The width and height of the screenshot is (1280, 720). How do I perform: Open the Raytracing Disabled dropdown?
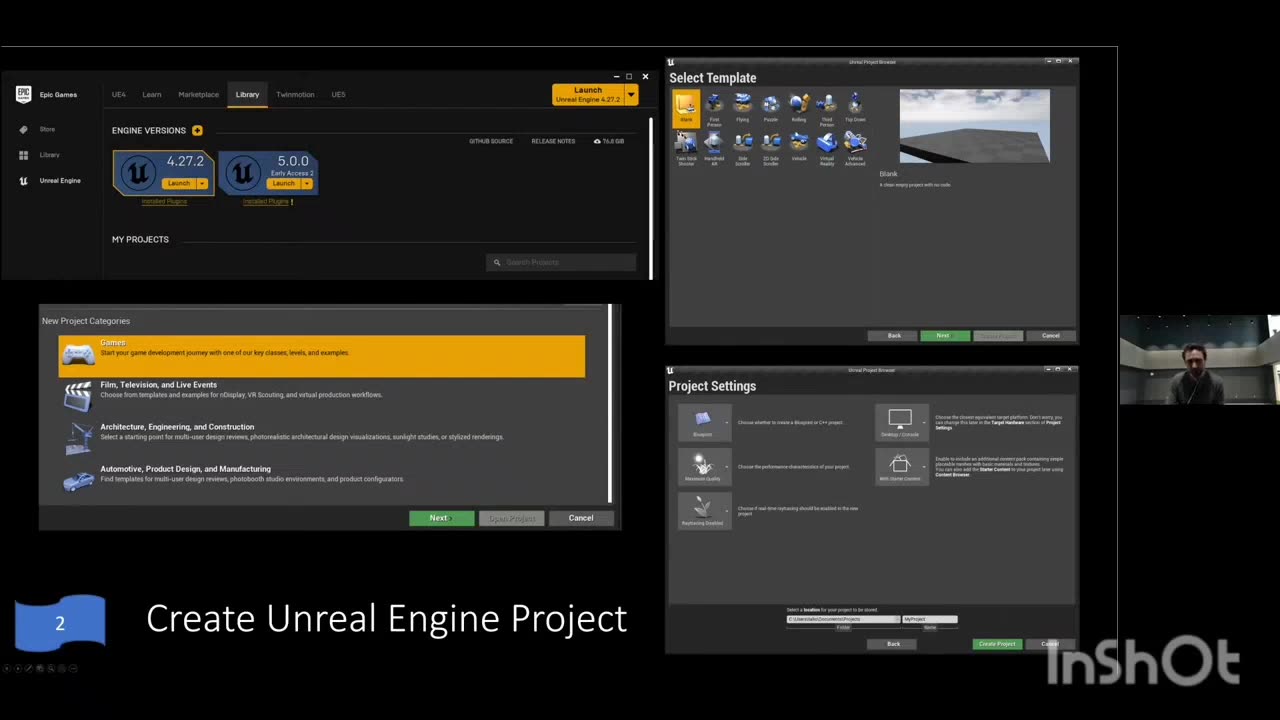point(705,510)
